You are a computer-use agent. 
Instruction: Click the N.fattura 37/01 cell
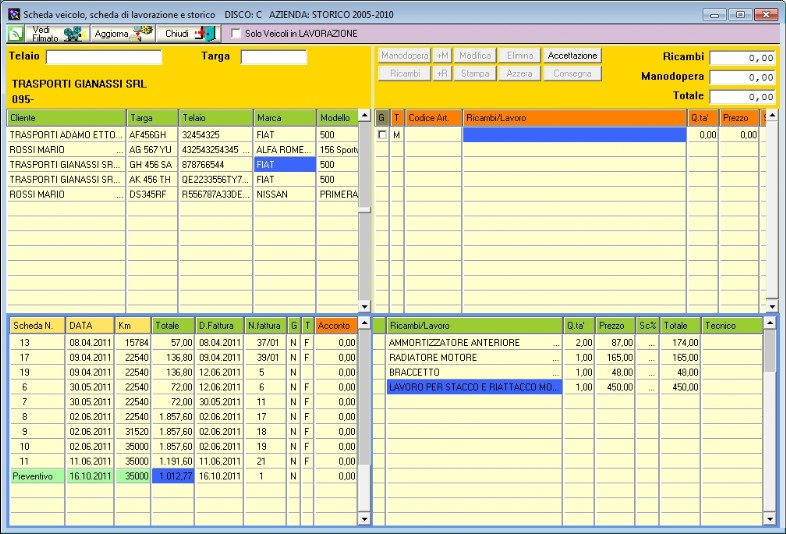(x=265, y=342)
